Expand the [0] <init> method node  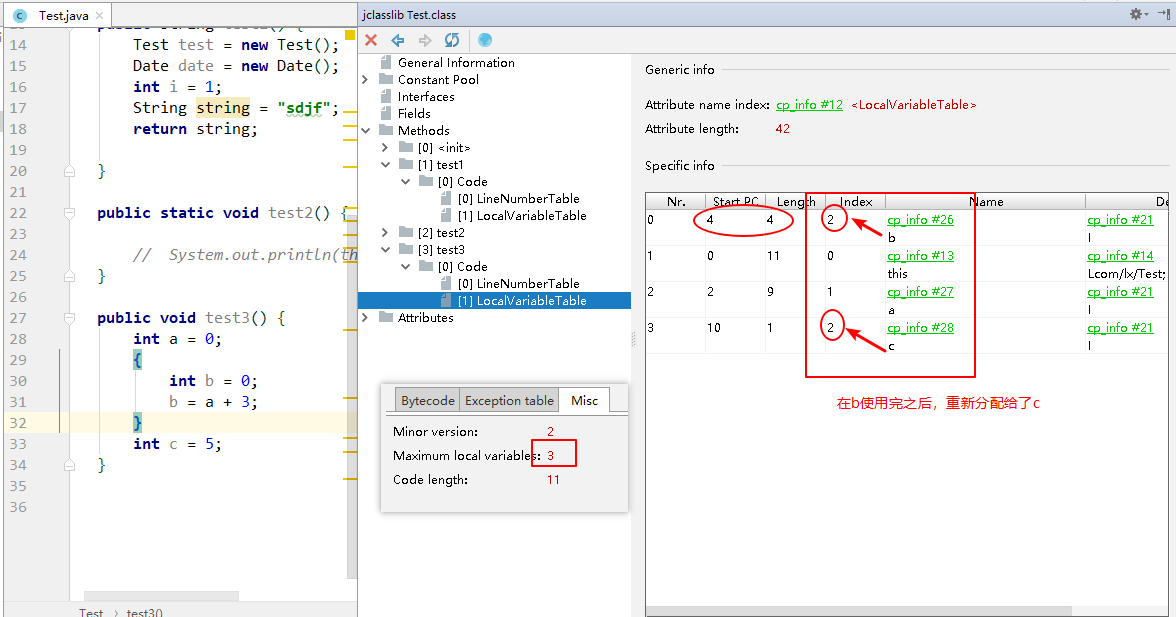(x=386, y=148)
